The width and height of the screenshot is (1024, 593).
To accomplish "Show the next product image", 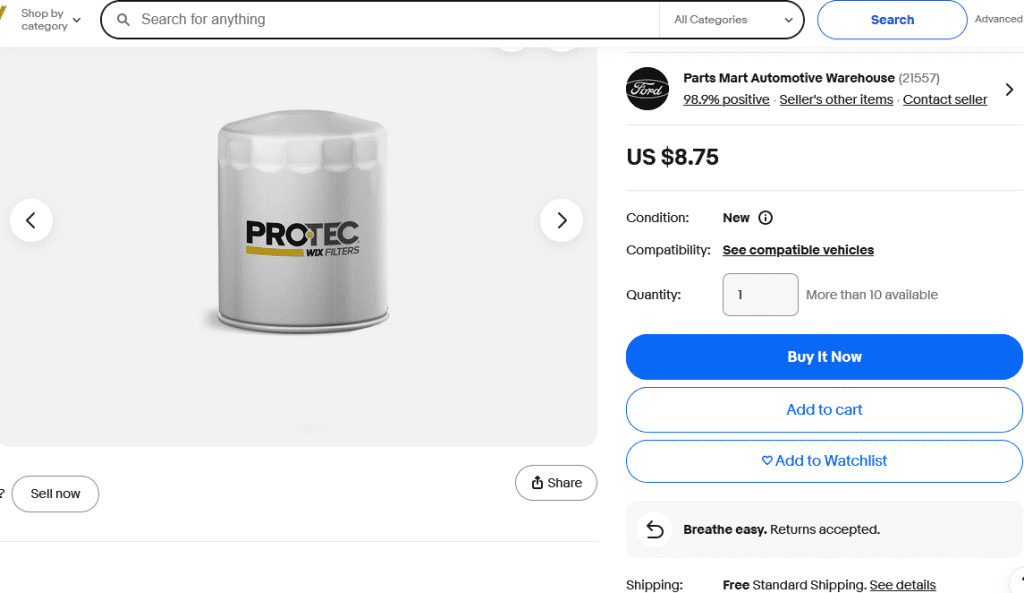I will 561,220.
